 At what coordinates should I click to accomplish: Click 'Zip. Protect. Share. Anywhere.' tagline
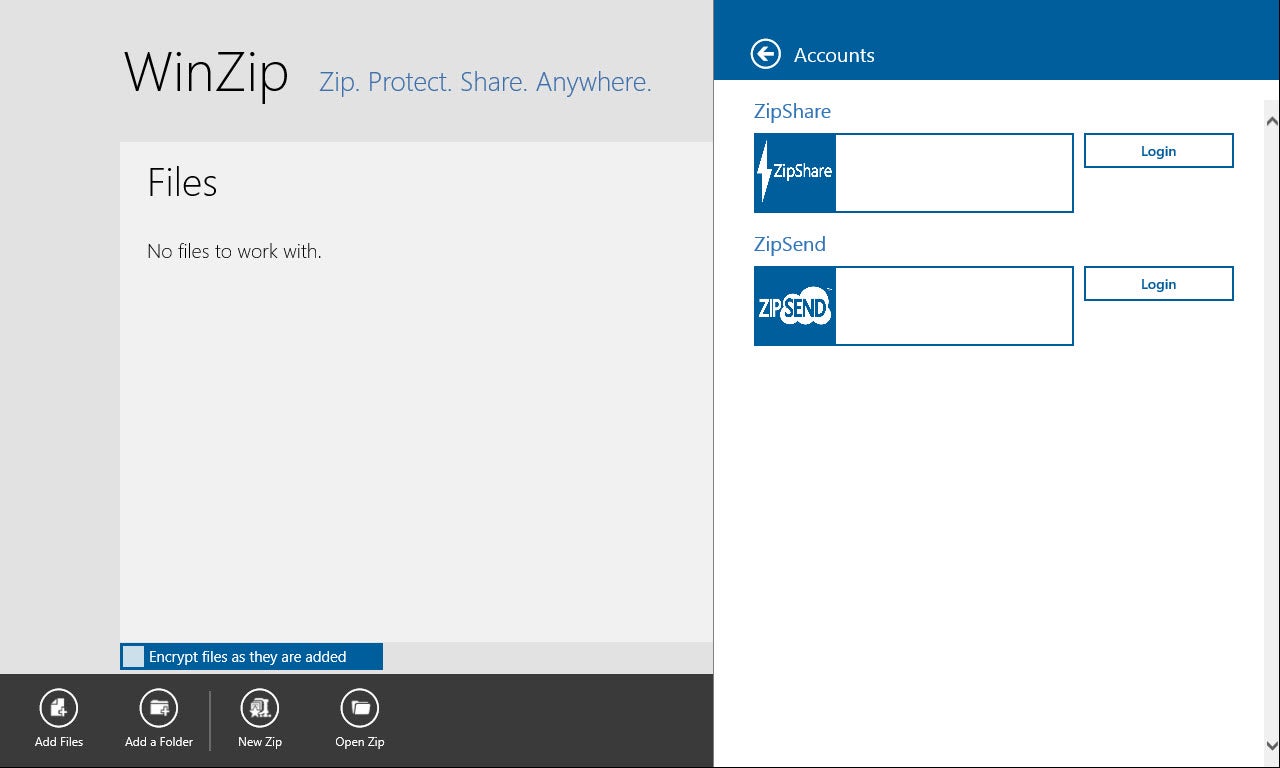(x=485, y=82)
